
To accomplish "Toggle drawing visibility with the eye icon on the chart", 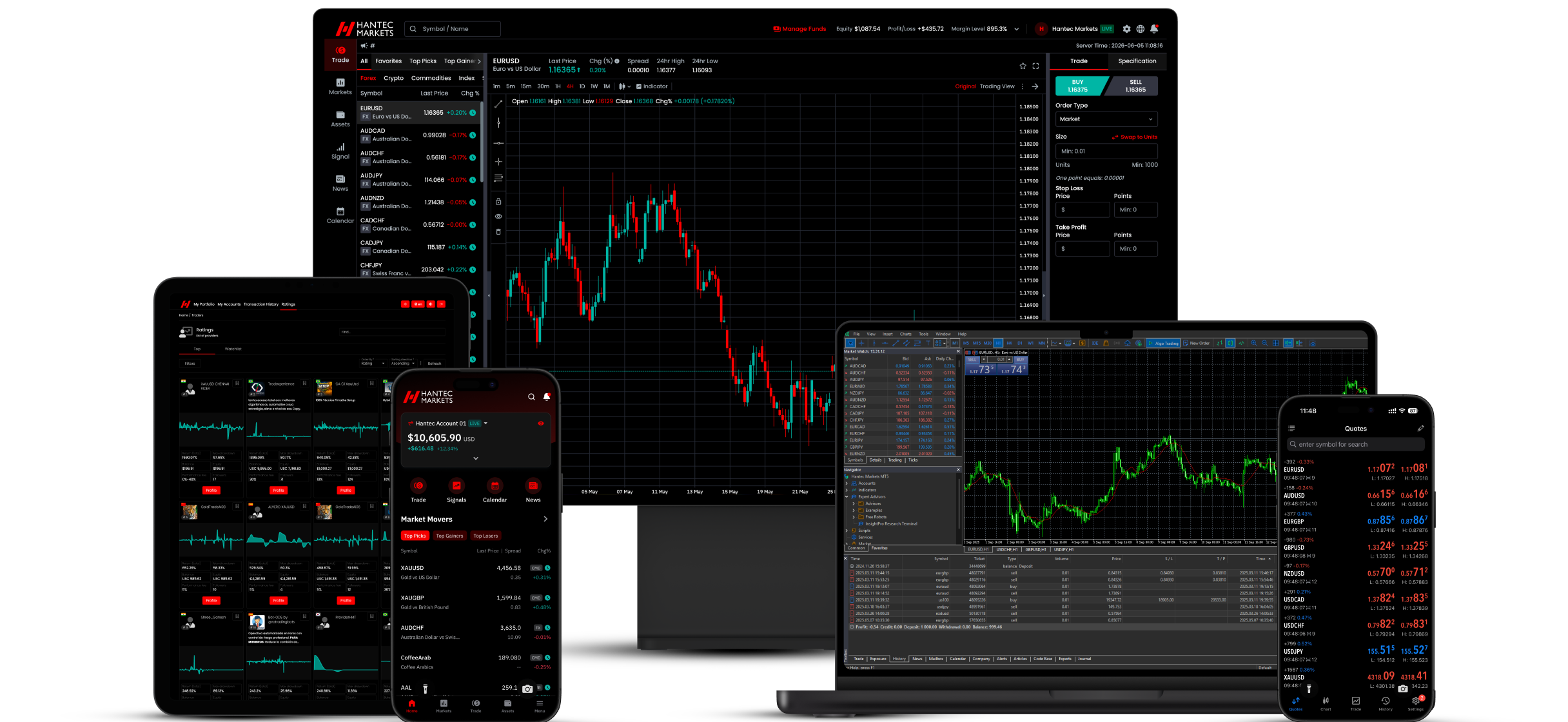I will (x=498, y=217).
